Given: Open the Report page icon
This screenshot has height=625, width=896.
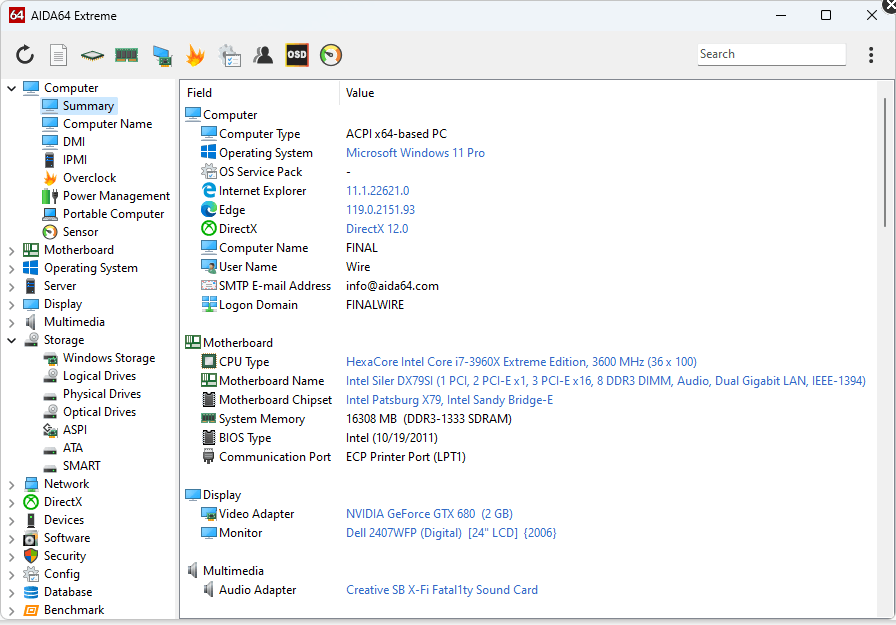Looking at the screenshot, I should coord(59,55).
